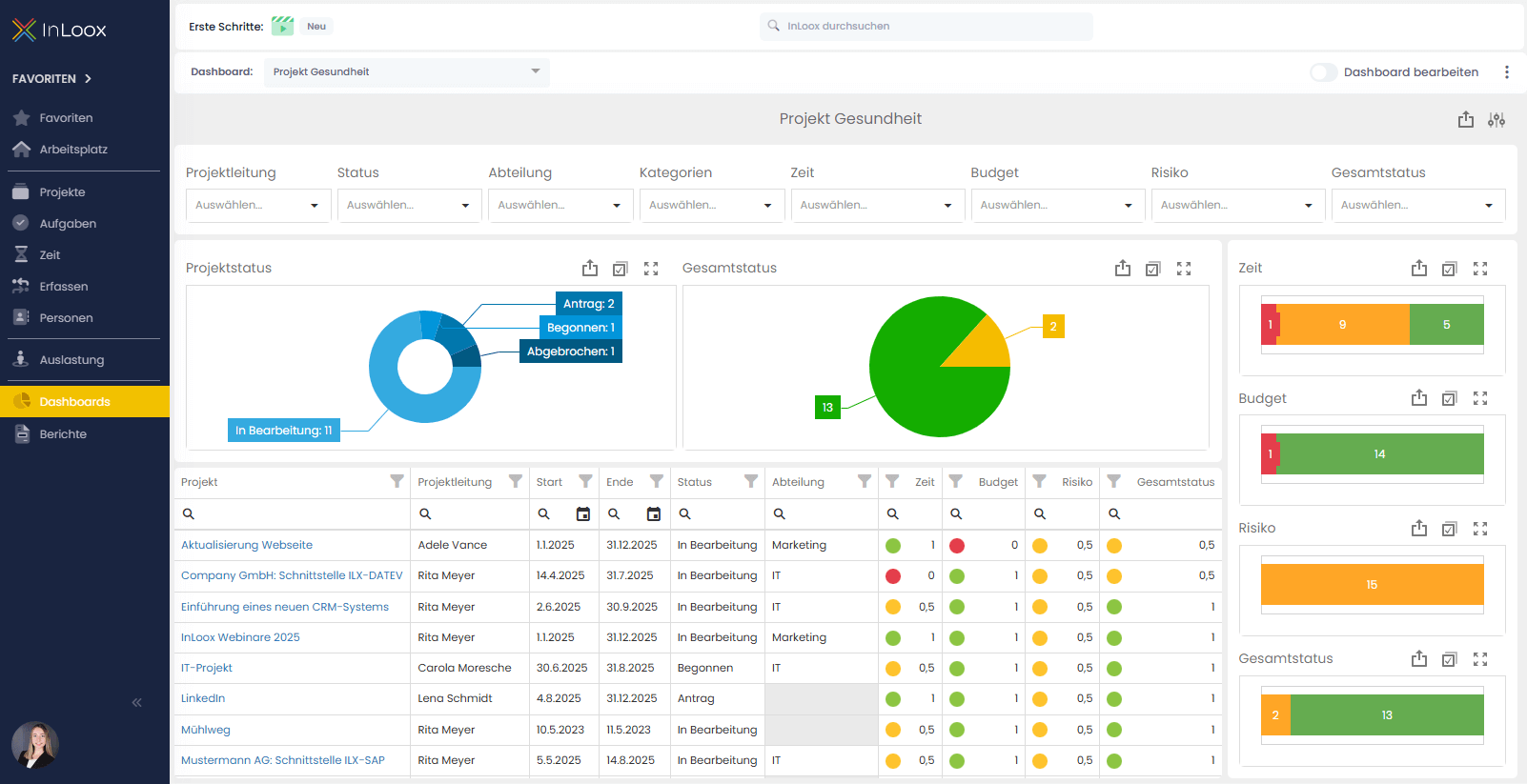Share the Risiko widget via export icon
1527x784 pixels.
(1419, 529)
